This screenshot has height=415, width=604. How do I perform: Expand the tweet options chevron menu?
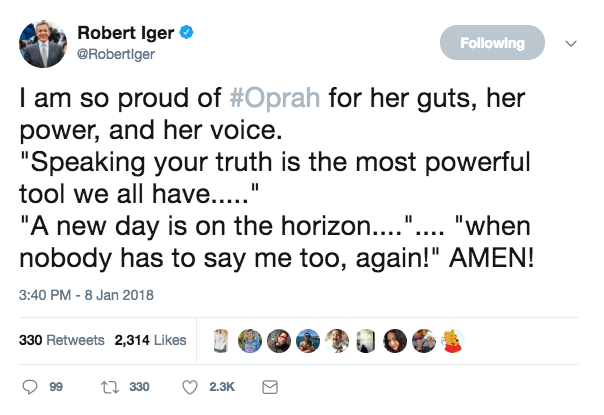tap(572, 44)
